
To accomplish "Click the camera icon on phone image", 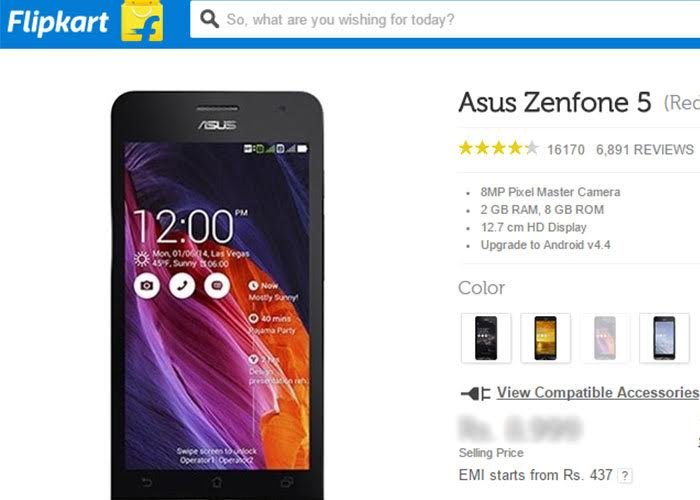I will 147,285.
